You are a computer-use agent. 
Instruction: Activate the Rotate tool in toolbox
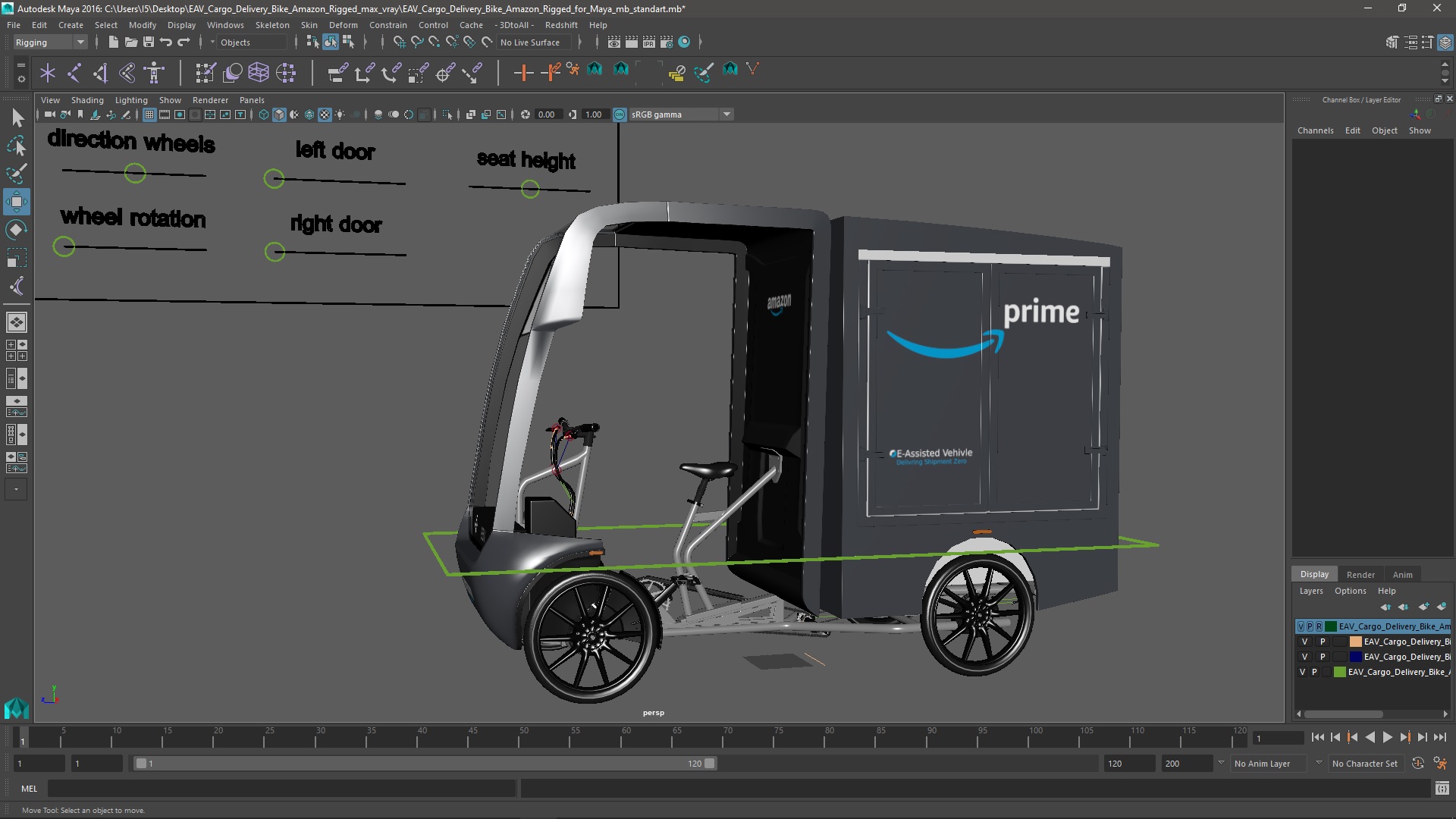pos(17,230)
